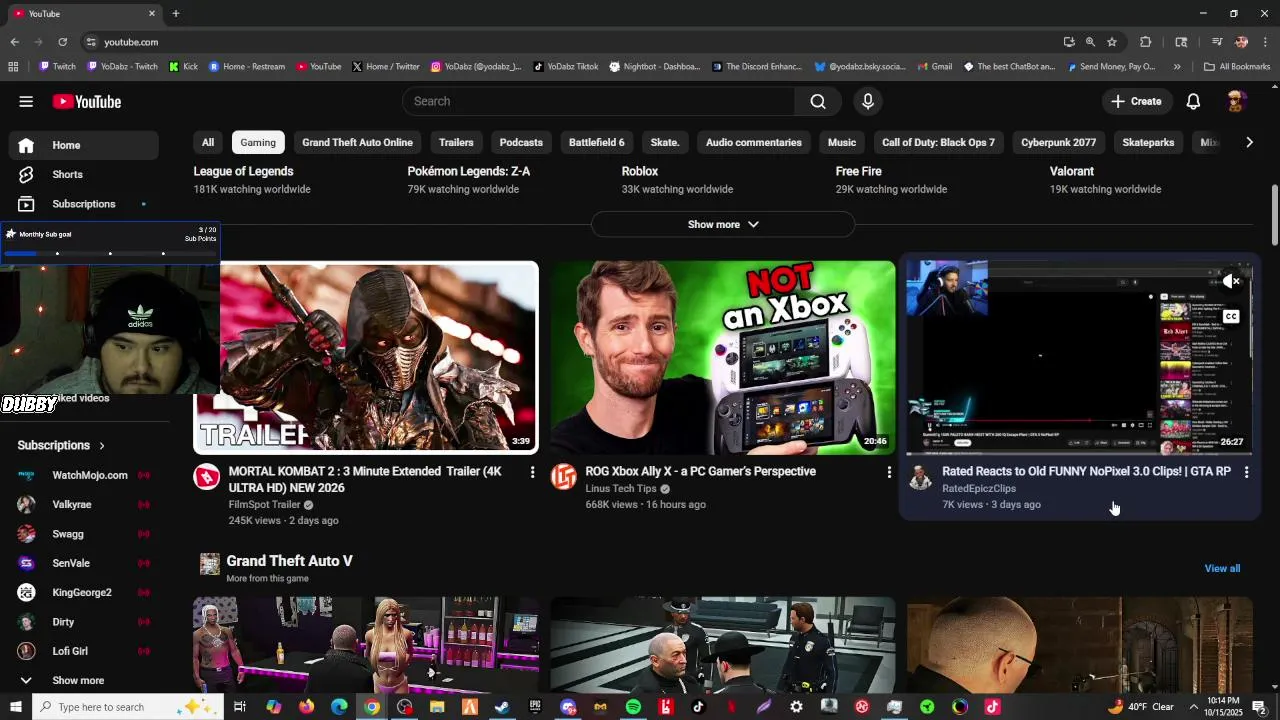Open TikTok app from taskbar
Screen dimensions: 1280x720
(698, 707)
